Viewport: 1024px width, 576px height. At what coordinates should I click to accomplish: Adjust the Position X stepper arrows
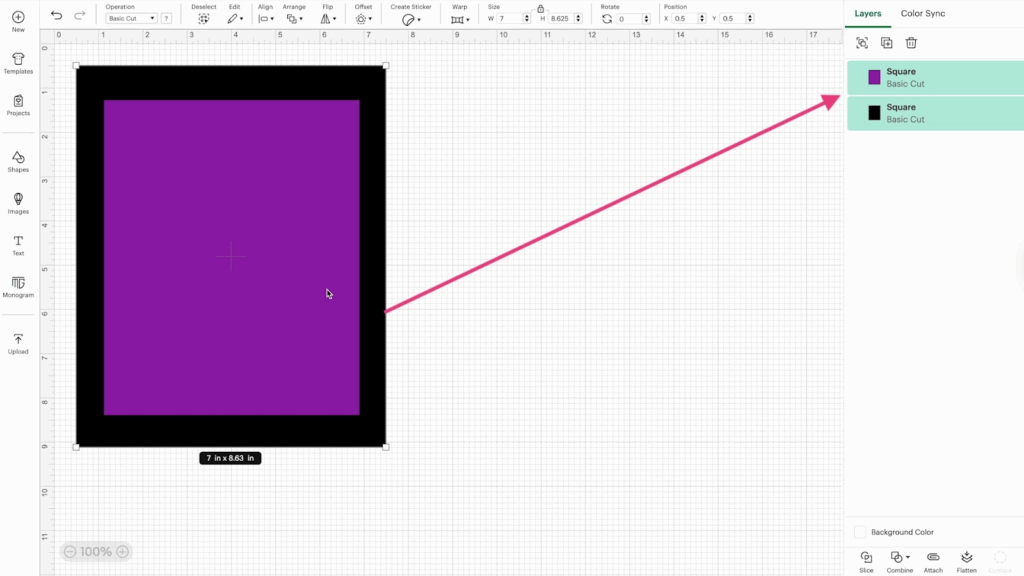pos(702,18)
